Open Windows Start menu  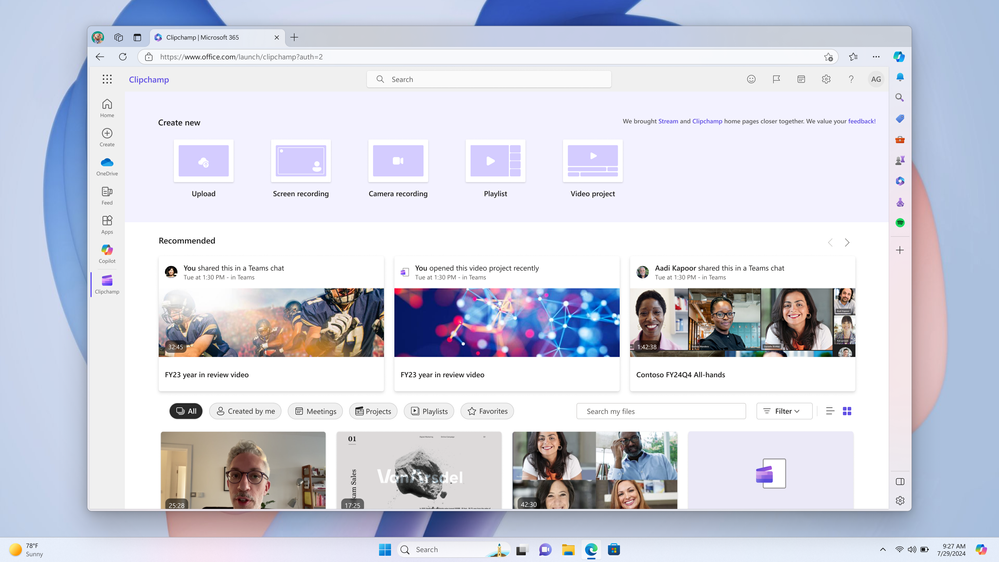click(x=385, y=549)
